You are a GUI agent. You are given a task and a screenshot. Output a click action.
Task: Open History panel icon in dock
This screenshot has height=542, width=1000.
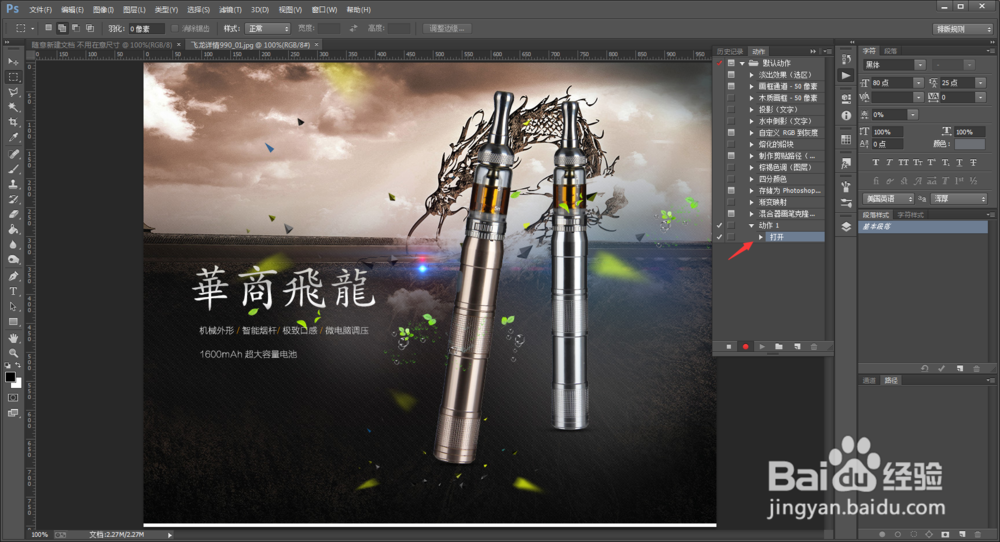coord(846,59)
